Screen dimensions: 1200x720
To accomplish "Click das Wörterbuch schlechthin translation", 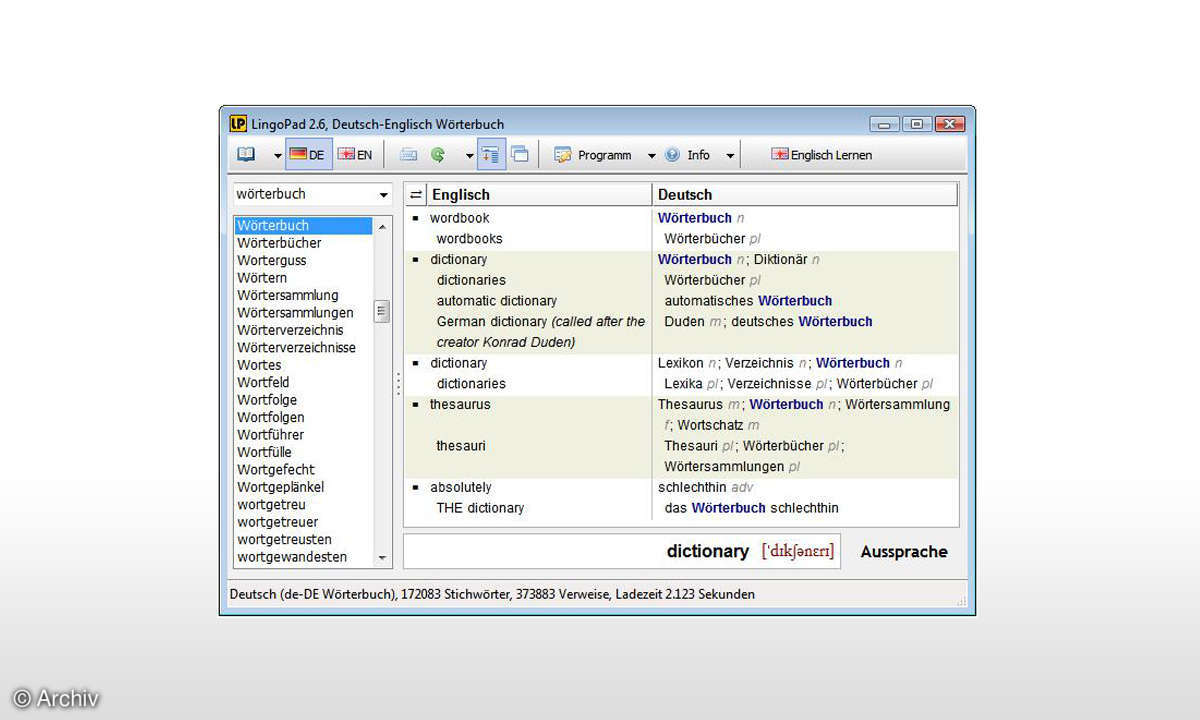I will click(752, 508).
